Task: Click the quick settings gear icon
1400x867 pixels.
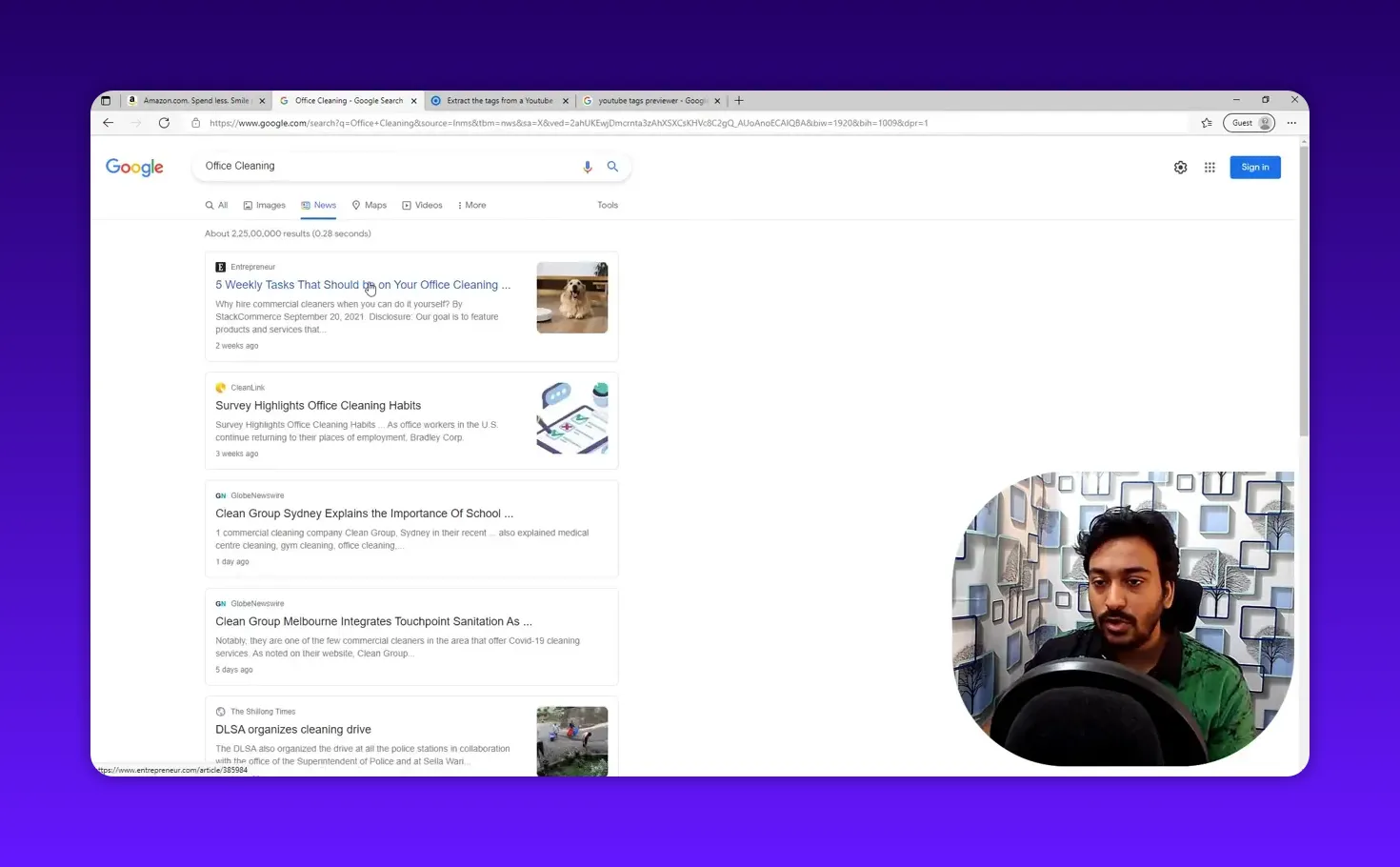Action: [1181, 167]
